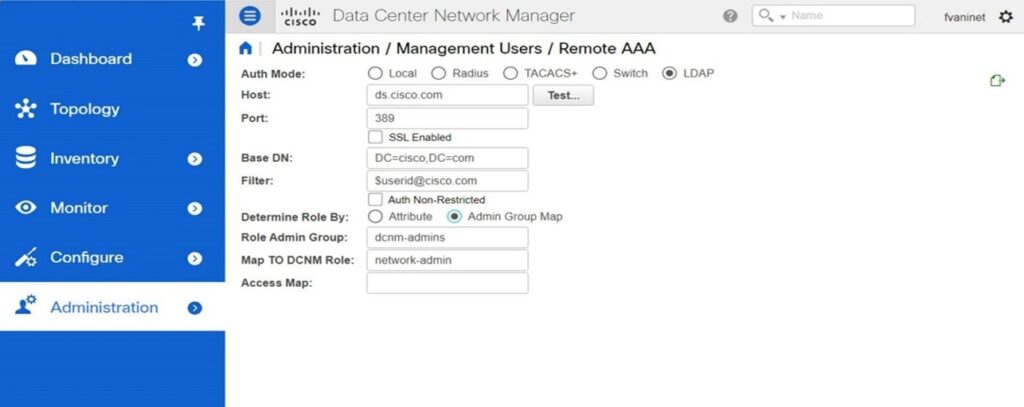Viewport: 1024px width, 407px height.
Task: Click the Dashboard gauge icon
Action: (25, 58)
